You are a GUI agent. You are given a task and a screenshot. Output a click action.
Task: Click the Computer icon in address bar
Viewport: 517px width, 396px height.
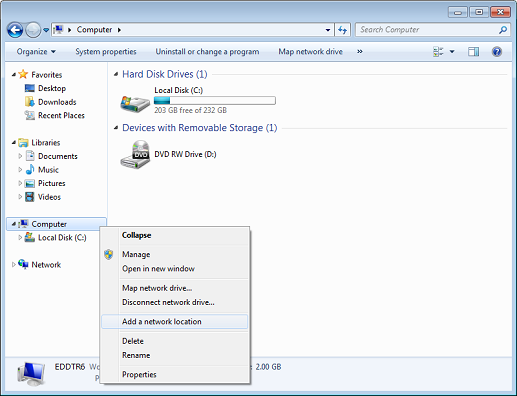pos(58,30)
